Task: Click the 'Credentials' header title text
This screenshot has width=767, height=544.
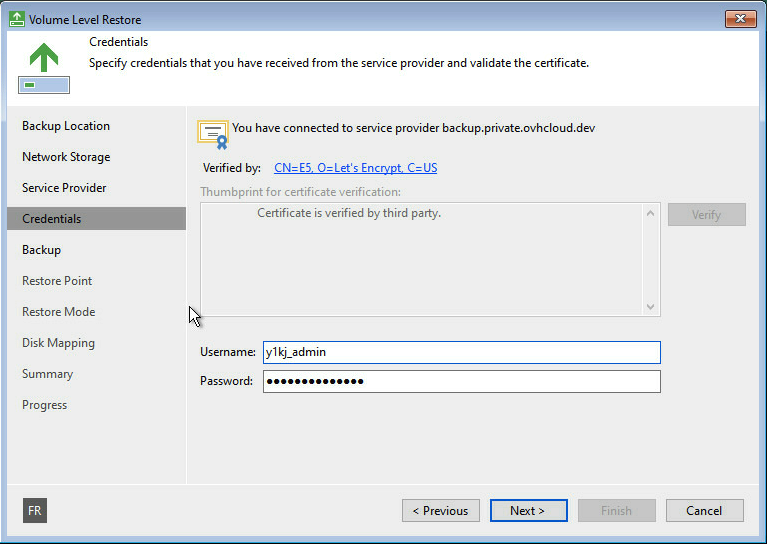Action: click(x=118, y=42)
